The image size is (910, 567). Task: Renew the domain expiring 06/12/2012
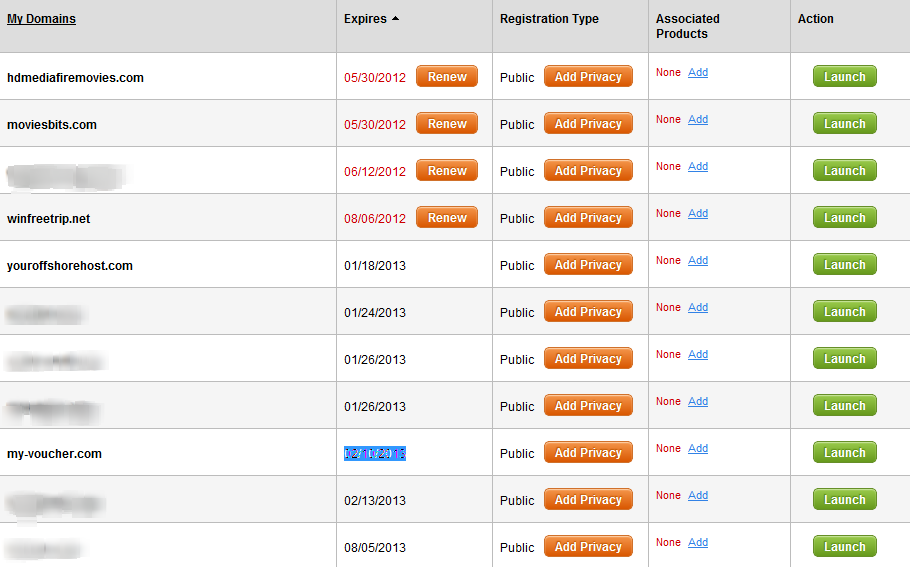tap(447, 171)
